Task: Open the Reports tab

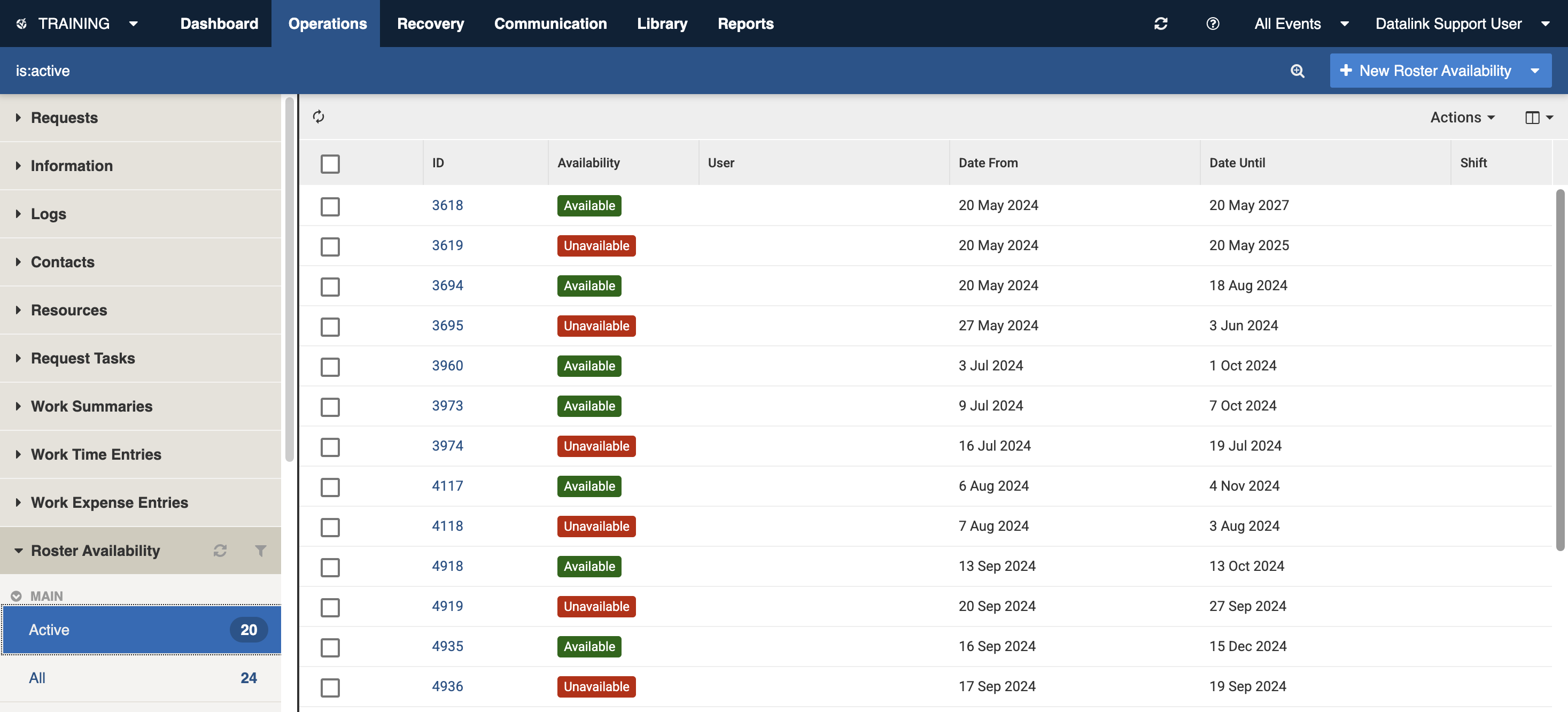Action: 745,24
